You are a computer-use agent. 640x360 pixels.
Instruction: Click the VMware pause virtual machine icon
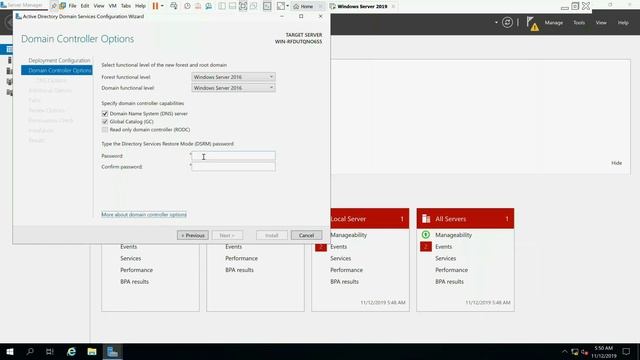(x=155, y=6)
